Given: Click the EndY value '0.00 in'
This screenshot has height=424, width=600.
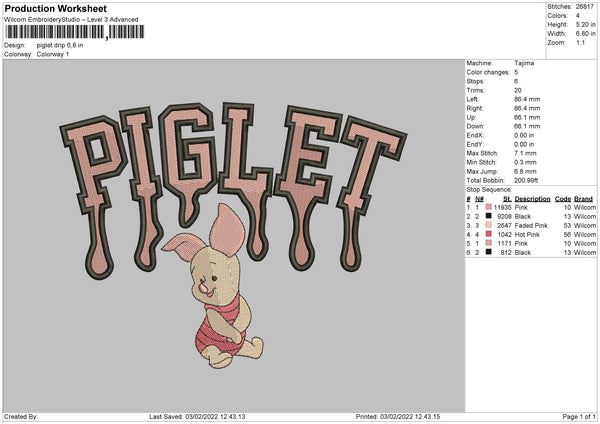Looking at the screenshot, I should pos(524,144).
